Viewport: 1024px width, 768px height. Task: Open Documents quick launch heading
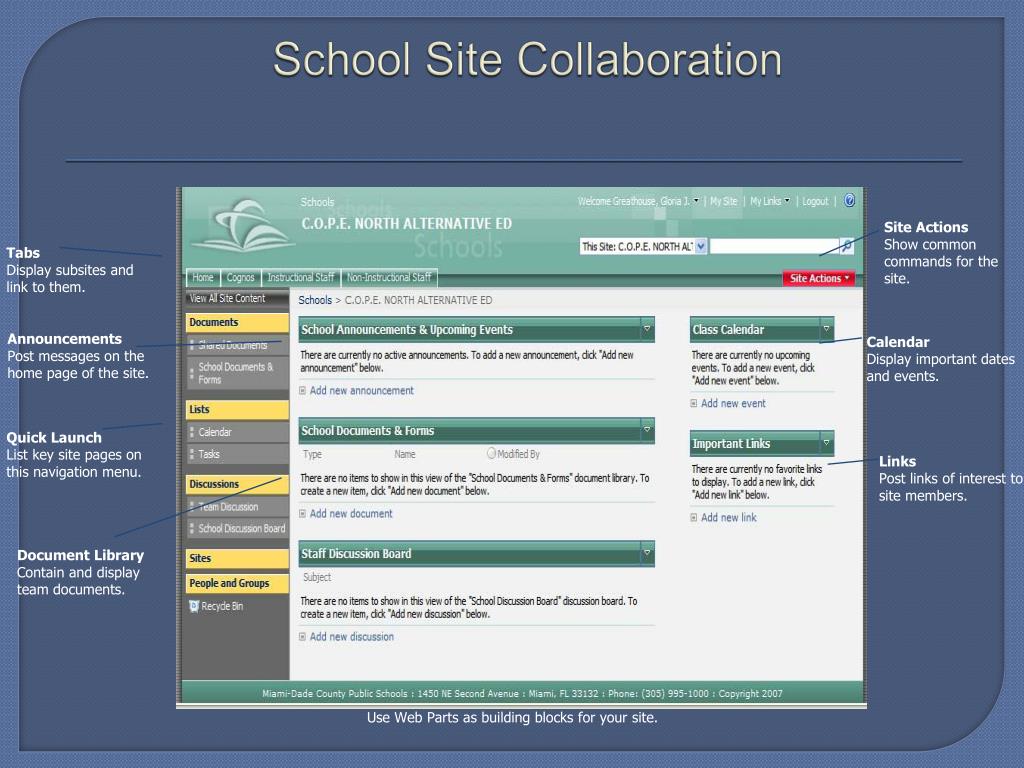[x=237, y=322]
